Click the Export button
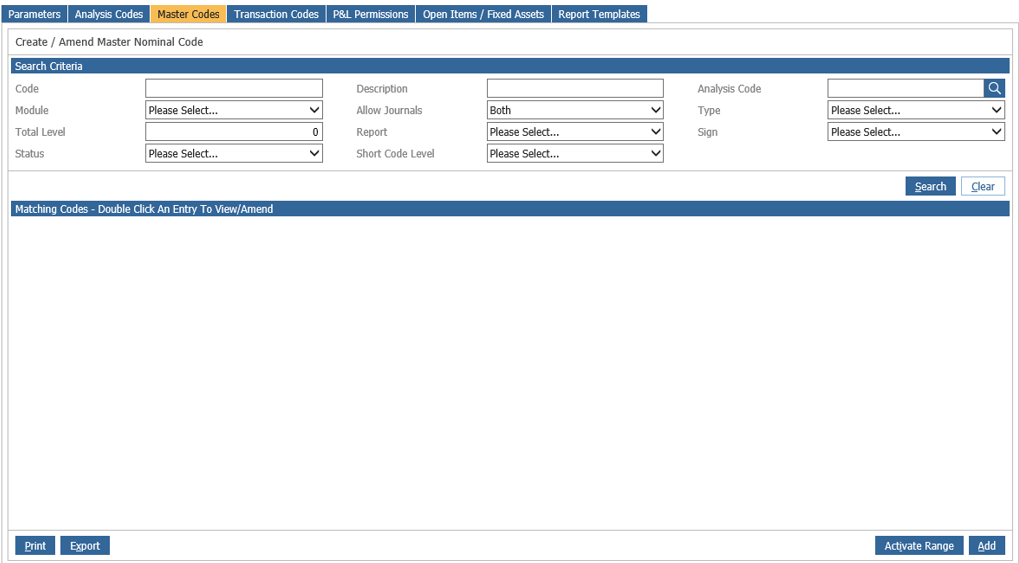The width and height of the screenshot is (1019, 563). [x=85, y=546]
